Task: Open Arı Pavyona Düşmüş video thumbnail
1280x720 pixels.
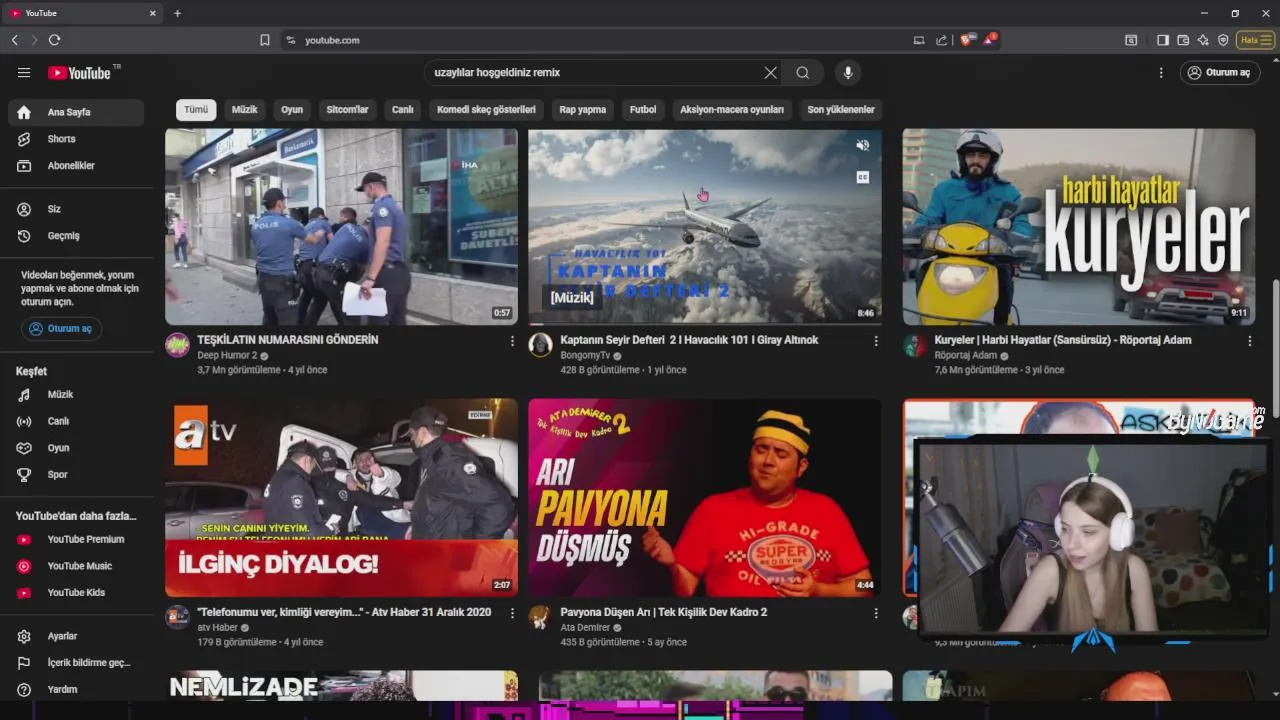Action: click(x=705, y=498)
